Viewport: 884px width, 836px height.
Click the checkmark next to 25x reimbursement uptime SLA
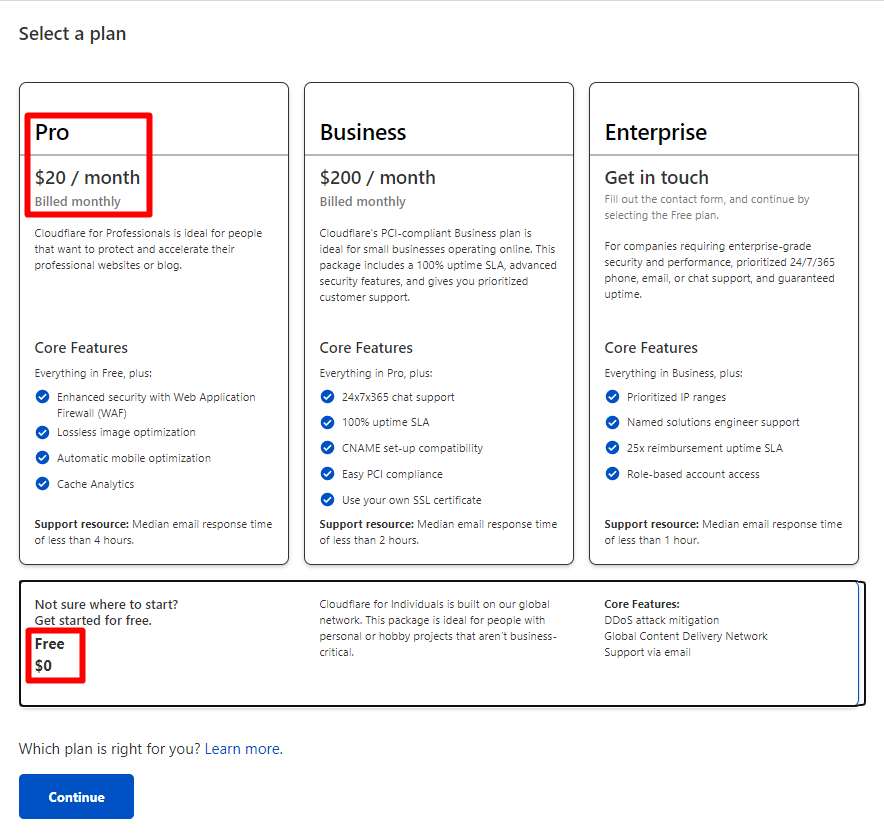click(612, 448)
